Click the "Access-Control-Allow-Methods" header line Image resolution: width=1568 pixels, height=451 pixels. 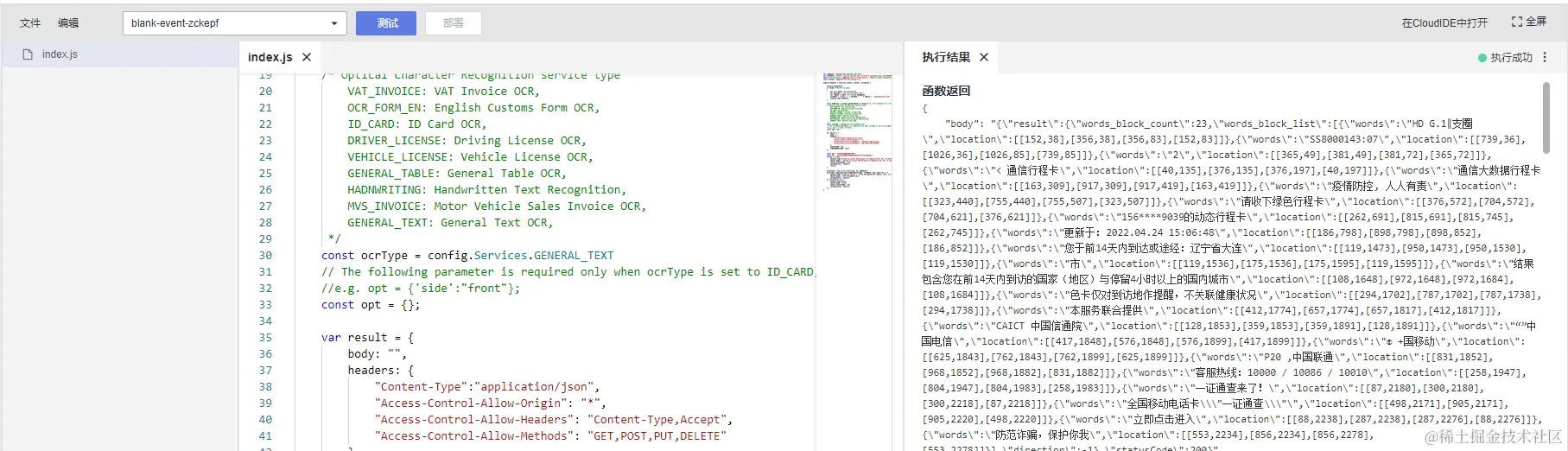[549, 436]
